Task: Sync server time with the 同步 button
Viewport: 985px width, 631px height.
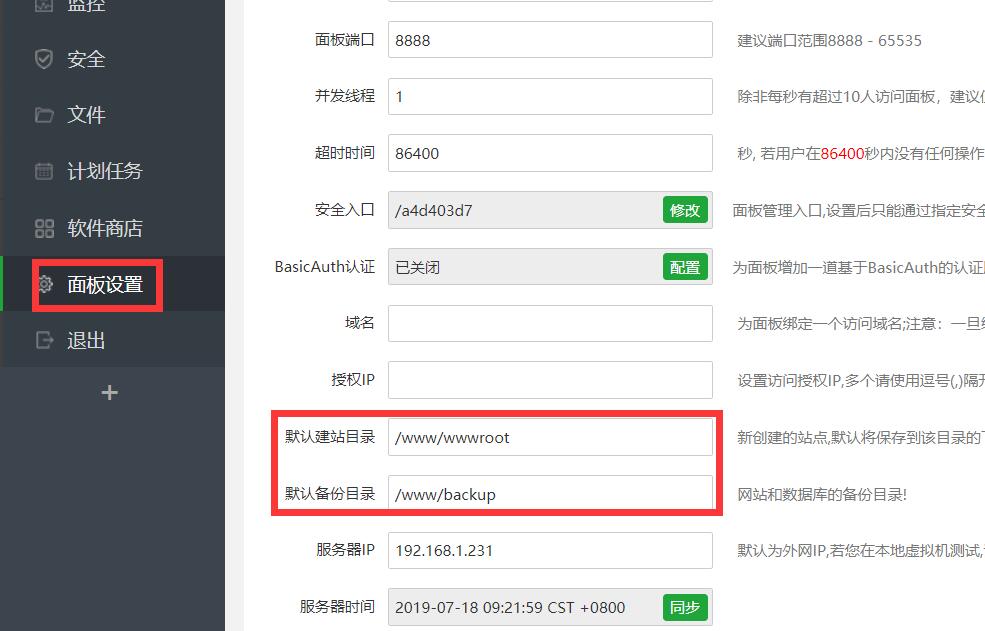Action: (x=684, y=607)
